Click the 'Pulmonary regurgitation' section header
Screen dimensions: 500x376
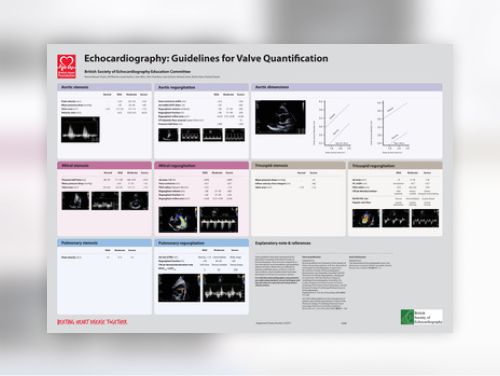[x=201, y=243]
